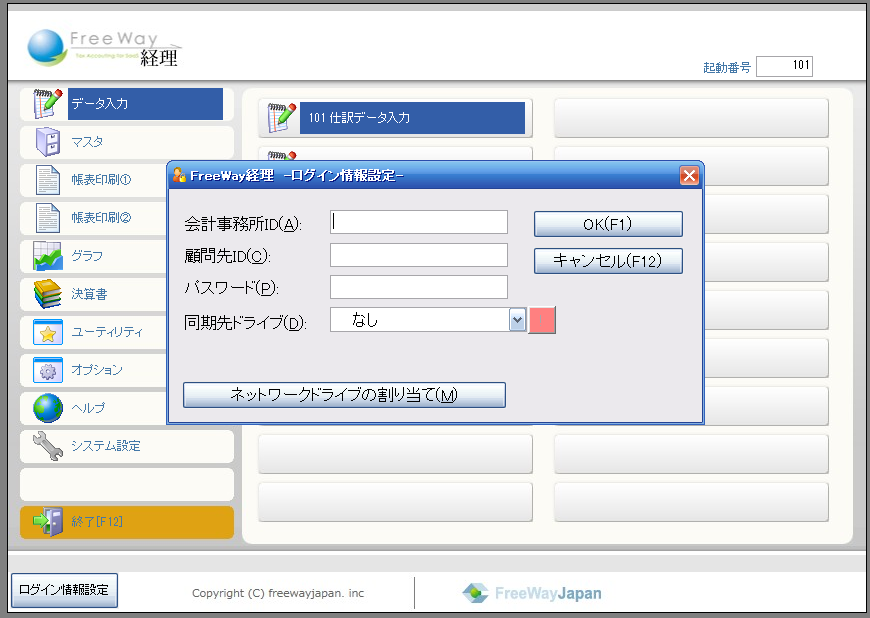Focus the 会計事務所ID input field
This screenshot has width=870, height=618.
[x=419, y=222]
